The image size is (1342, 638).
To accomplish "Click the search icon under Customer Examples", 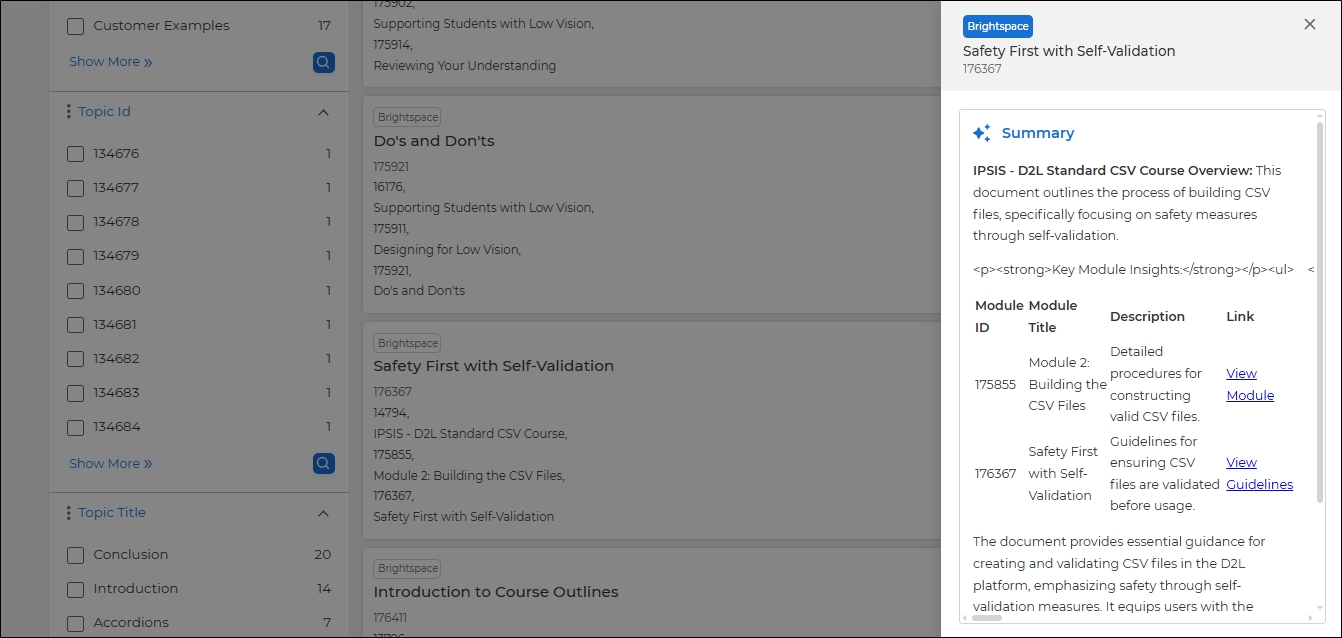I will (323, 63).
